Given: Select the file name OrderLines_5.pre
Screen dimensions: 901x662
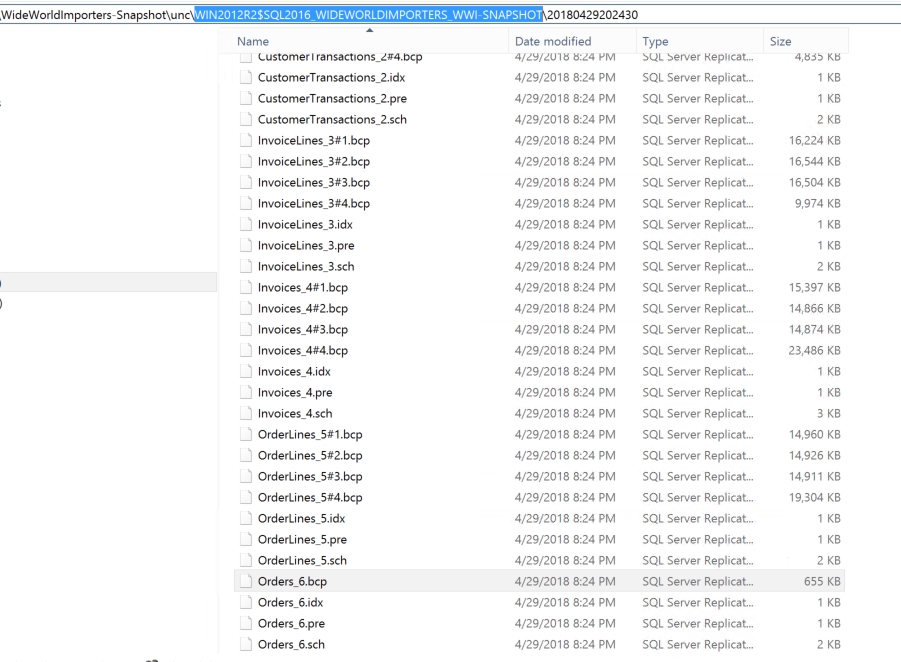Looking at the screenshot, I should point(302,540).
